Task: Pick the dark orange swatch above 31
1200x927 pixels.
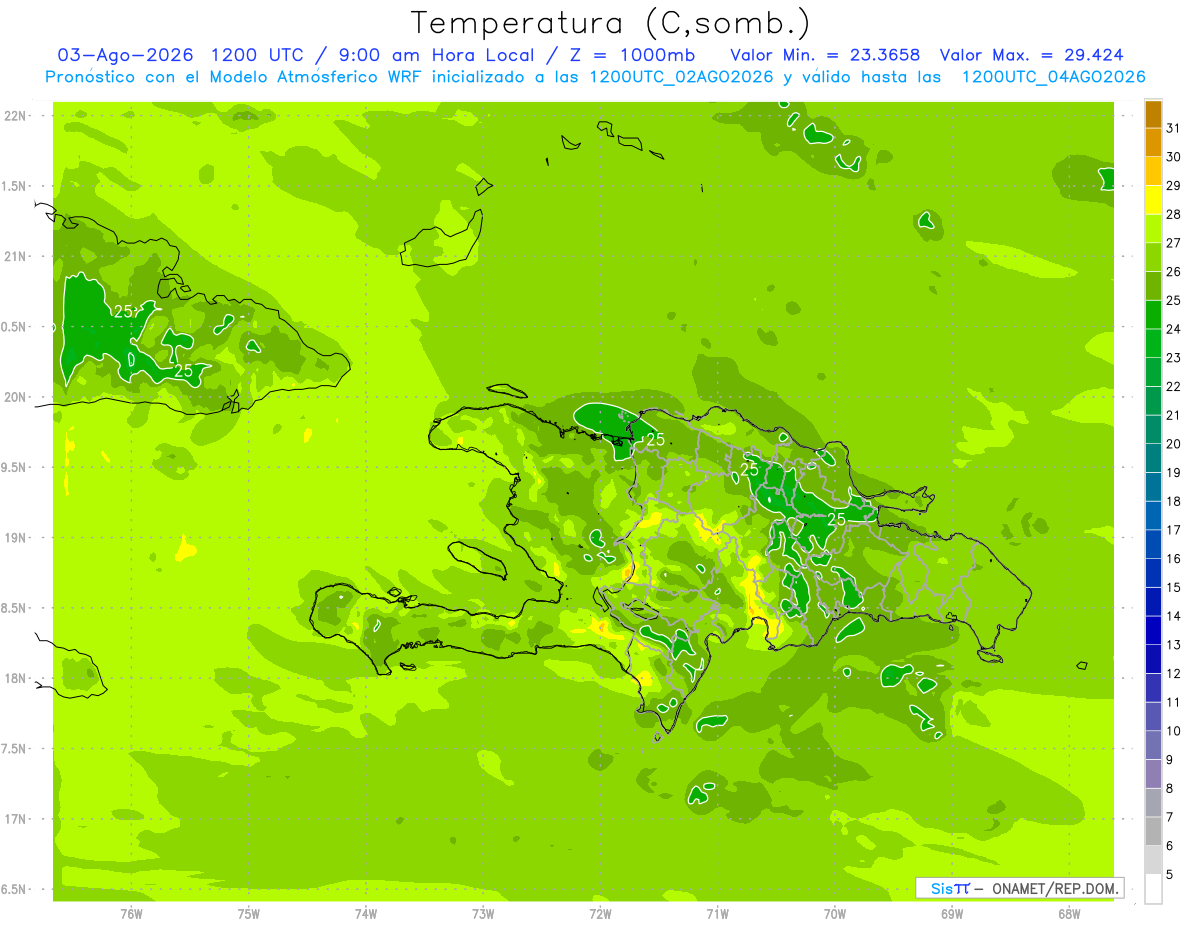Action: coord(1153,114)
